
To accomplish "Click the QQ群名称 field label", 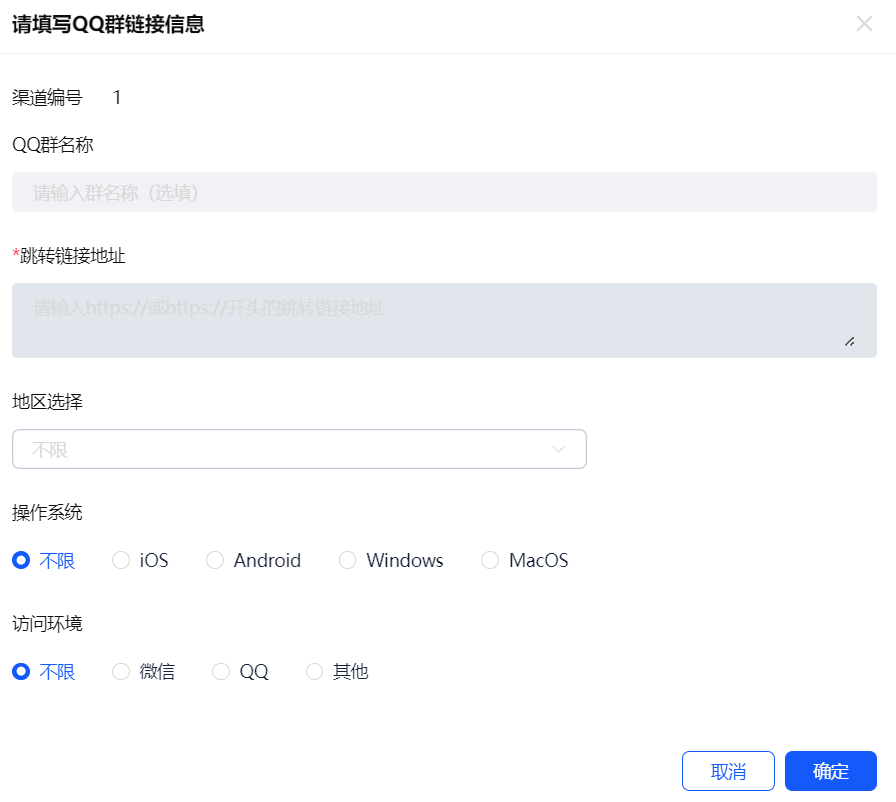I will [x=53, y=145].
